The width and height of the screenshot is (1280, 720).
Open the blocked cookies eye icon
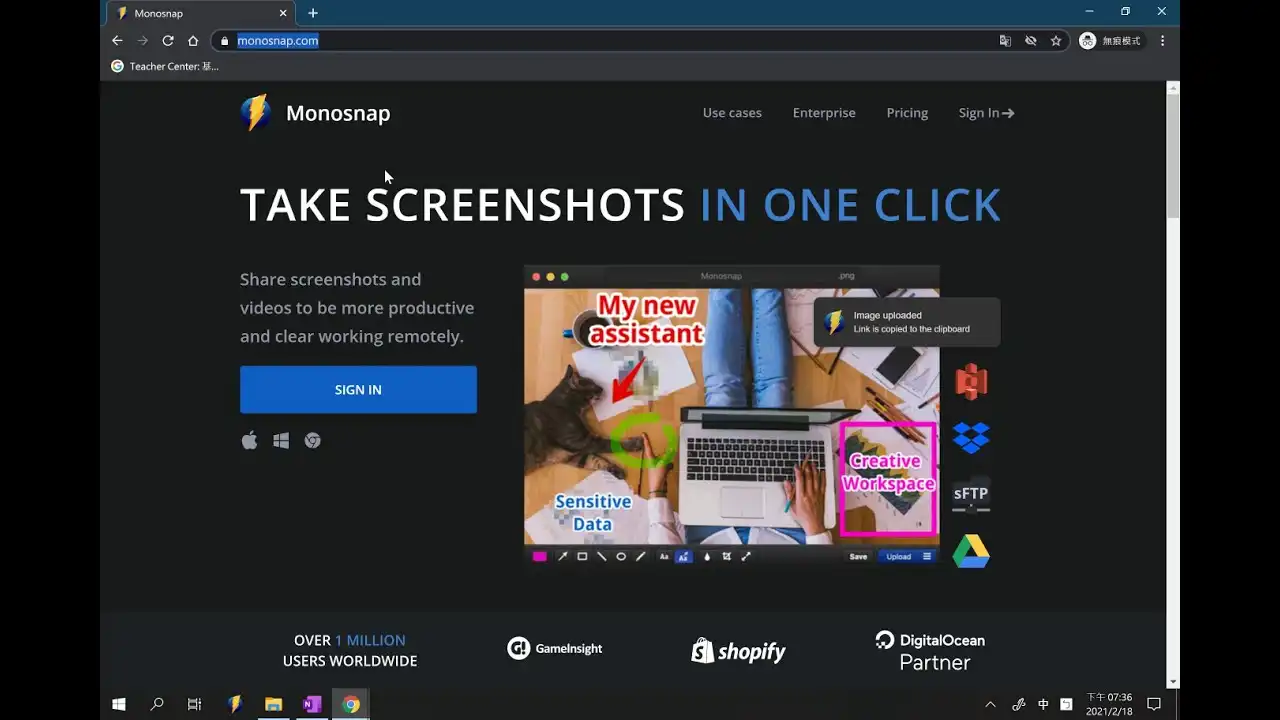[x=1031, y=41]
